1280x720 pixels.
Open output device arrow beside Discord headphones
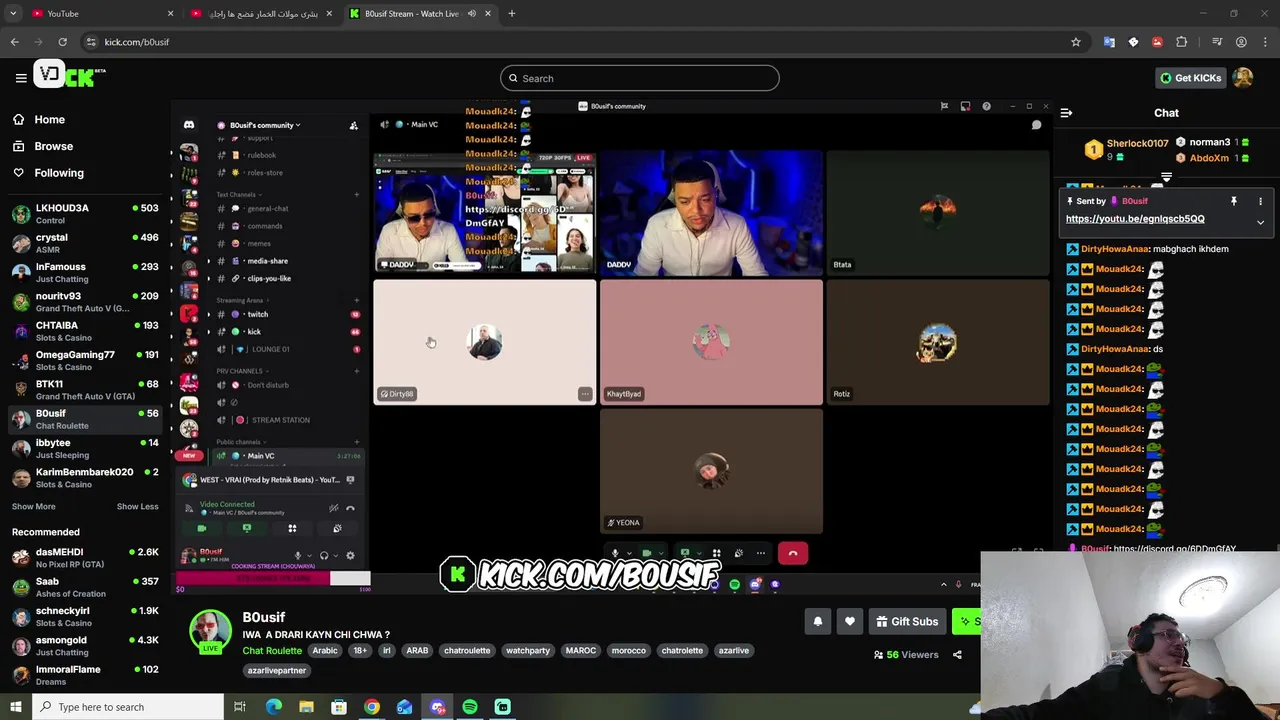click(334, 556)
